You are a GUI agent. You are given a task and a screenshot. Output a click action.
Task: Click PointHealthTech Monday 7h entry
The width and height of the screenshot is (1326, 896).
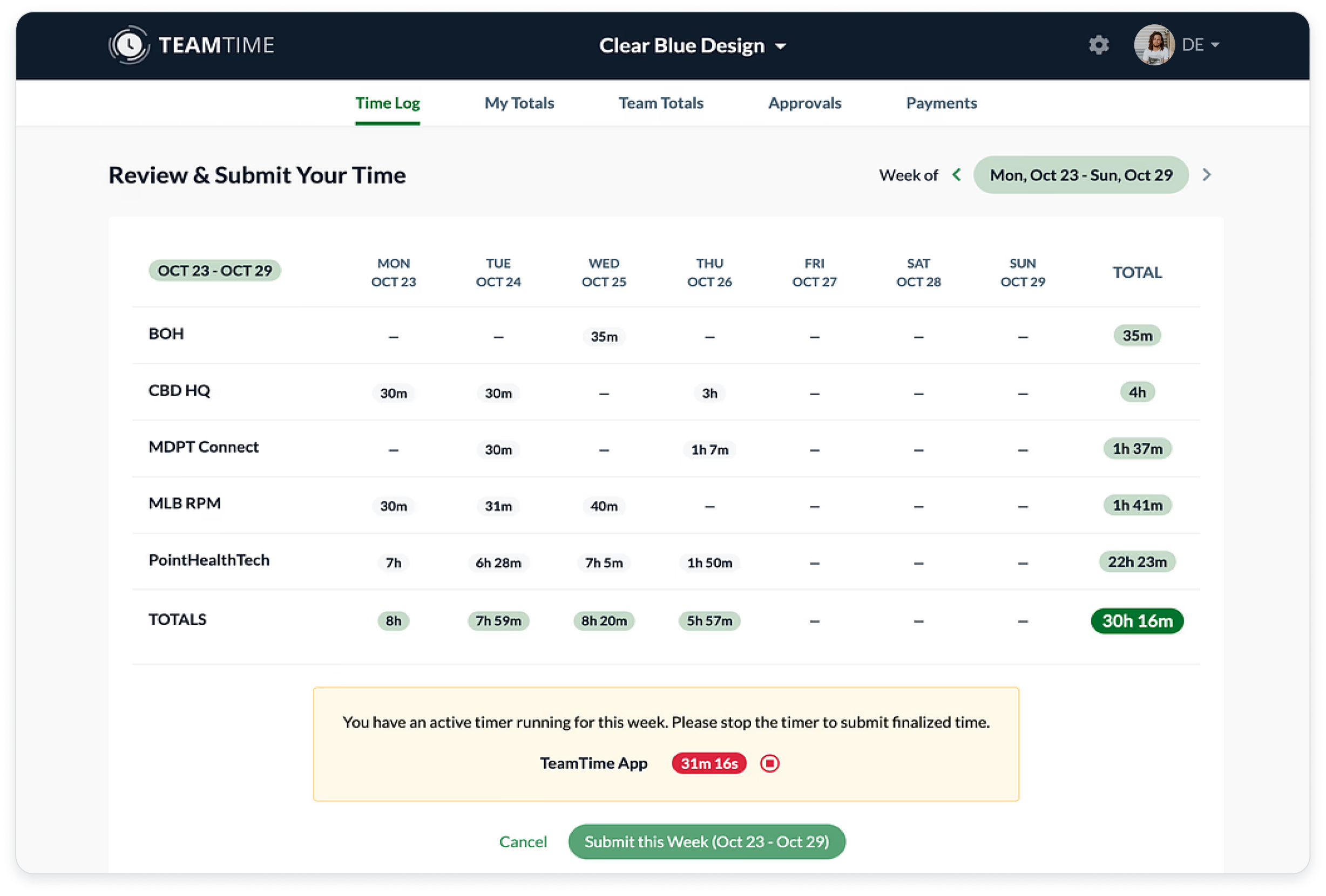pos(394,563)
